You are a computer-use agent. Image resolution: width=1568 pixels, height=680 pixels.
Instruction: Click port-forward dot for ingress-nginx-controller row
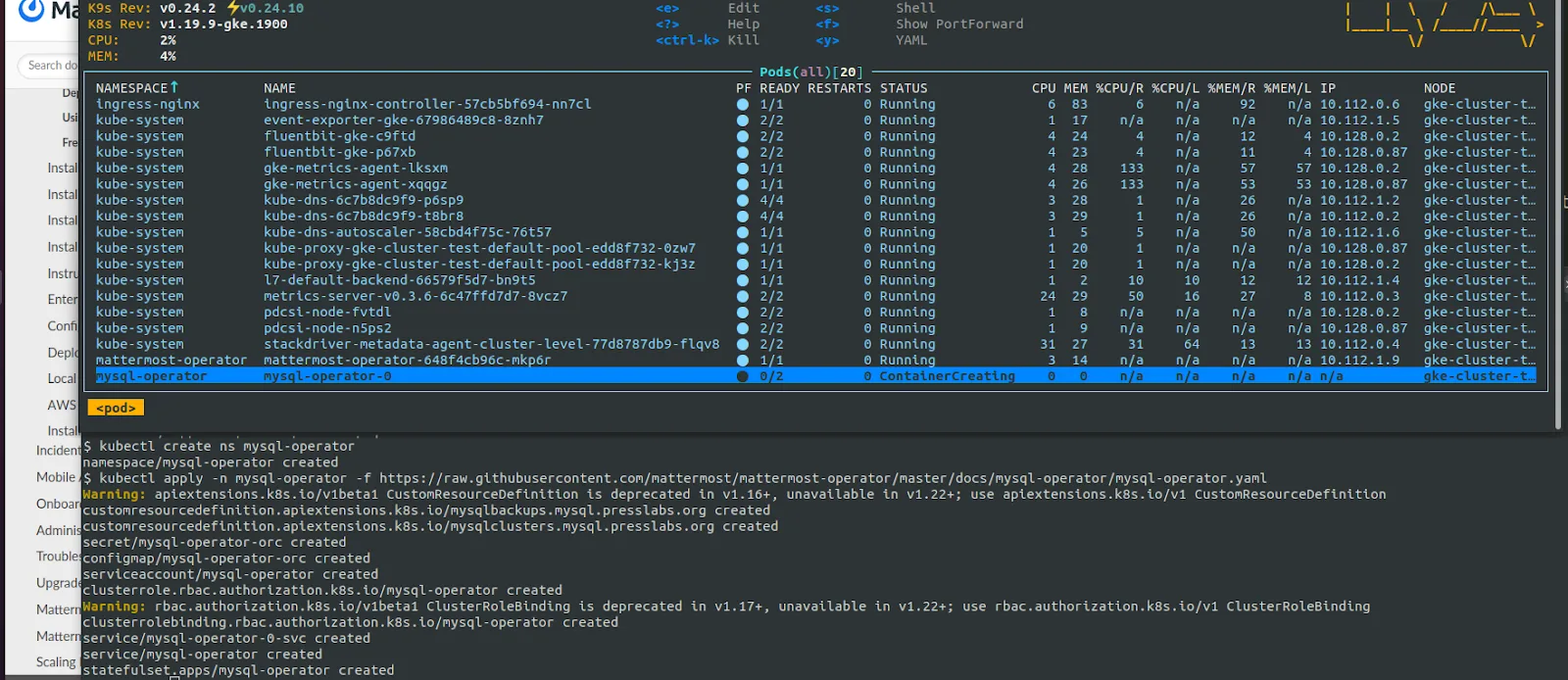(x=743, y=104)
